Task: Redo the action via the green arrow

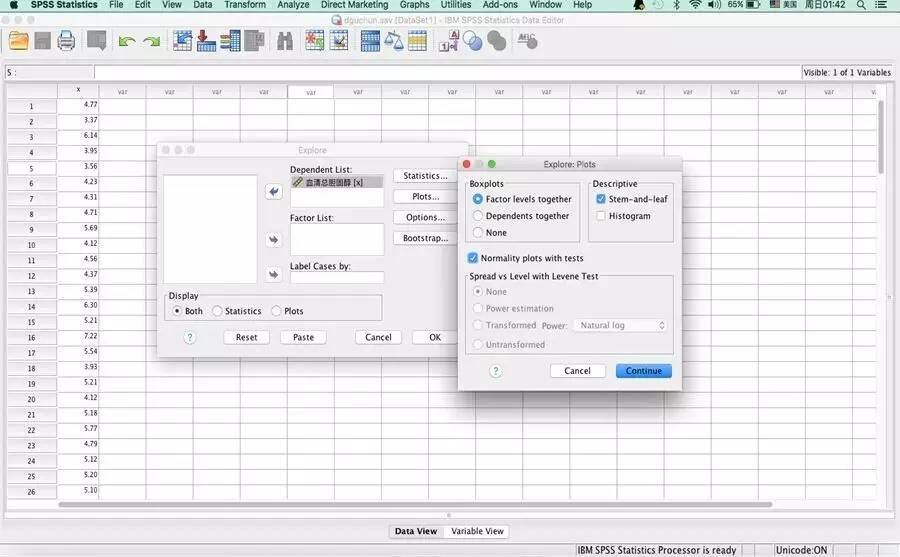Action: pyautogui.click(x=152, y=41)
